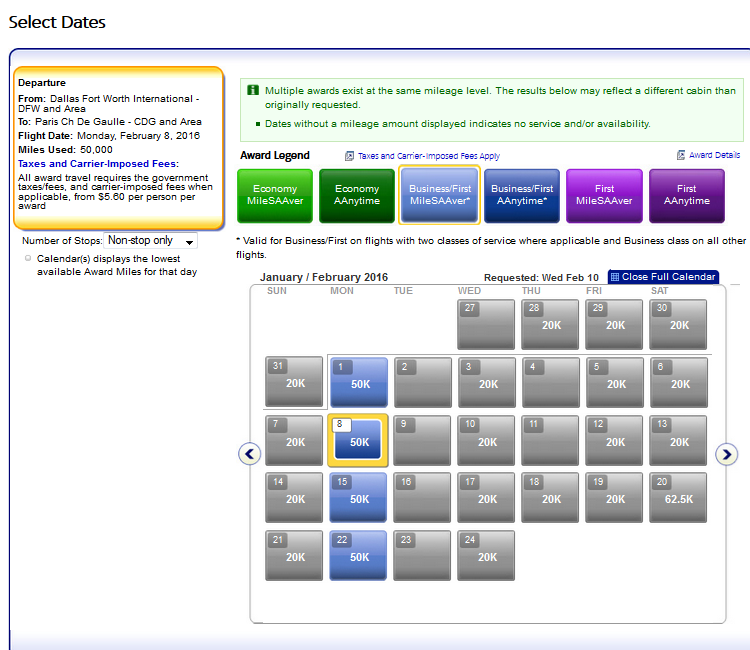Screen dimensions: 750x650
Task: Choose Economy AAnytime award type
Action: pos(357,195)
